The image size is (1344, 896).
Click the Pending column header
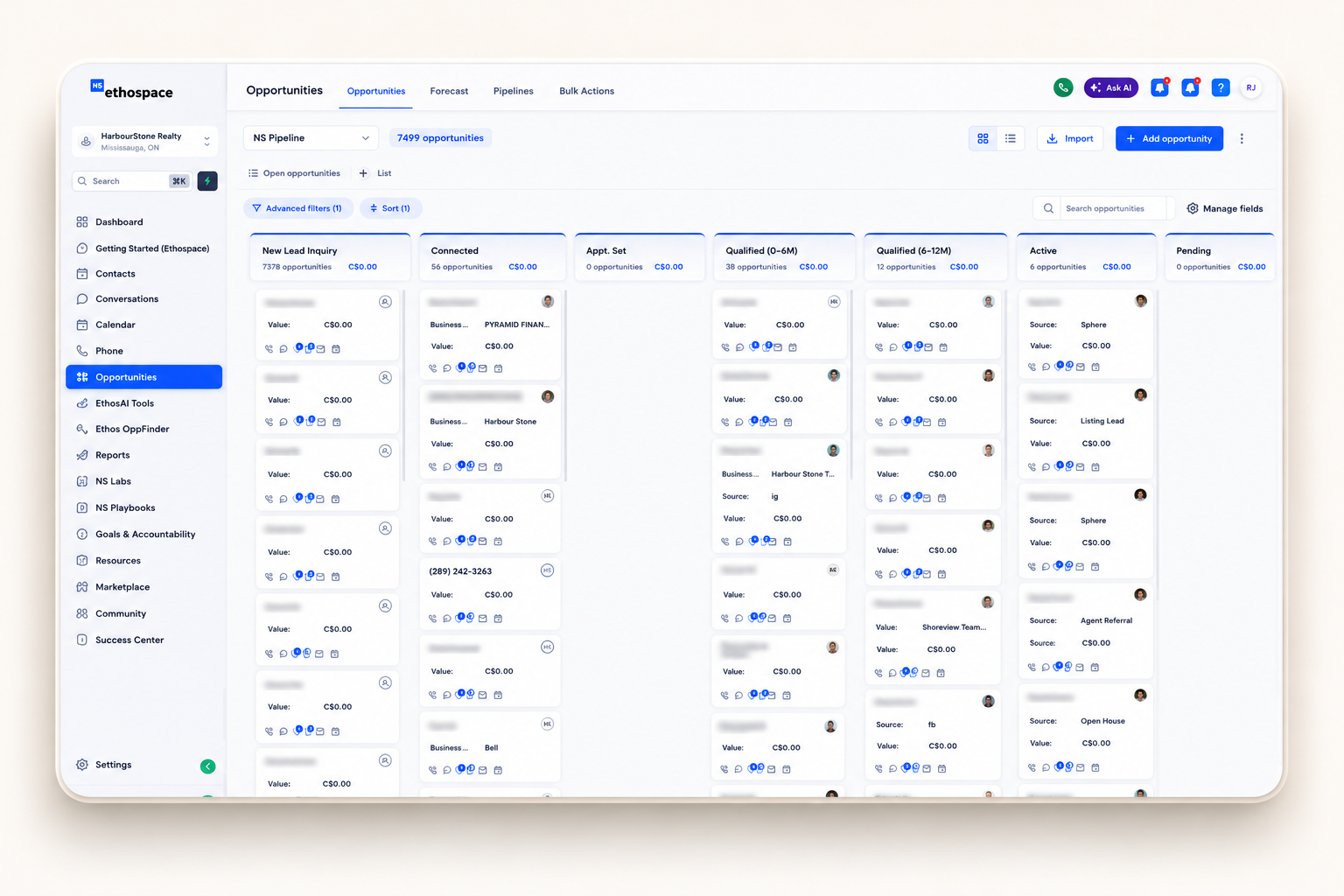click(x=1220, y=257)
